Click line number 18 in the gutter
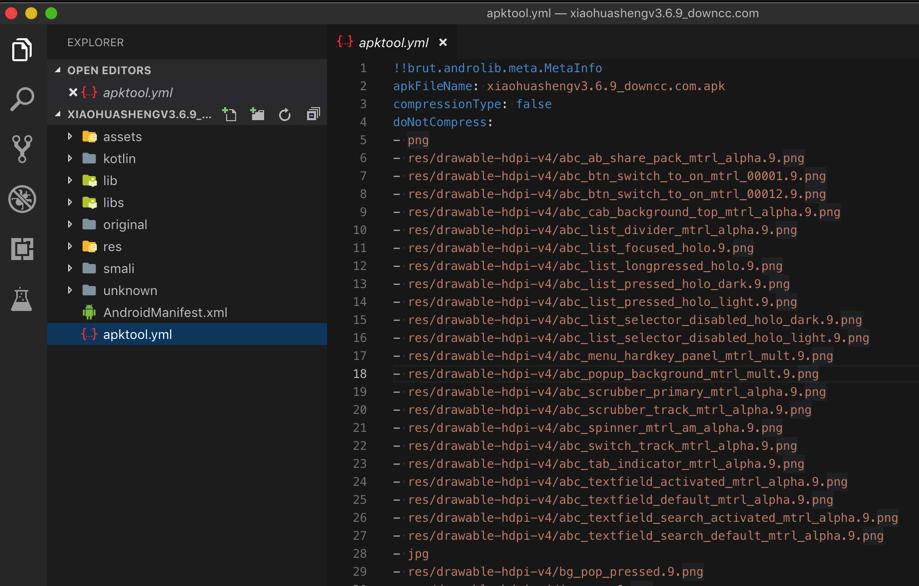 click(x=360, y=374)
